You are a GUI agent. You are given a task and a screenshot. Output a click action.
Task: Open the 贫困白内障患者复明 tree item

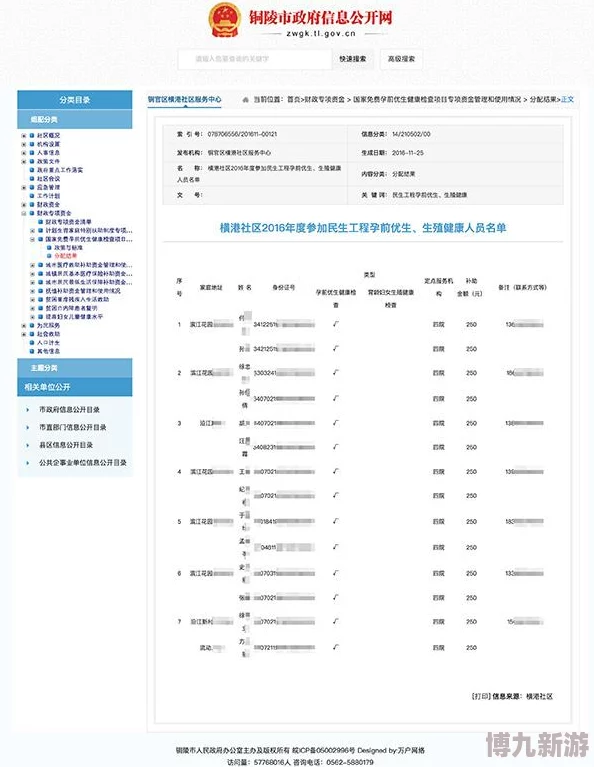pyautogui.click(x=71, y=308)
